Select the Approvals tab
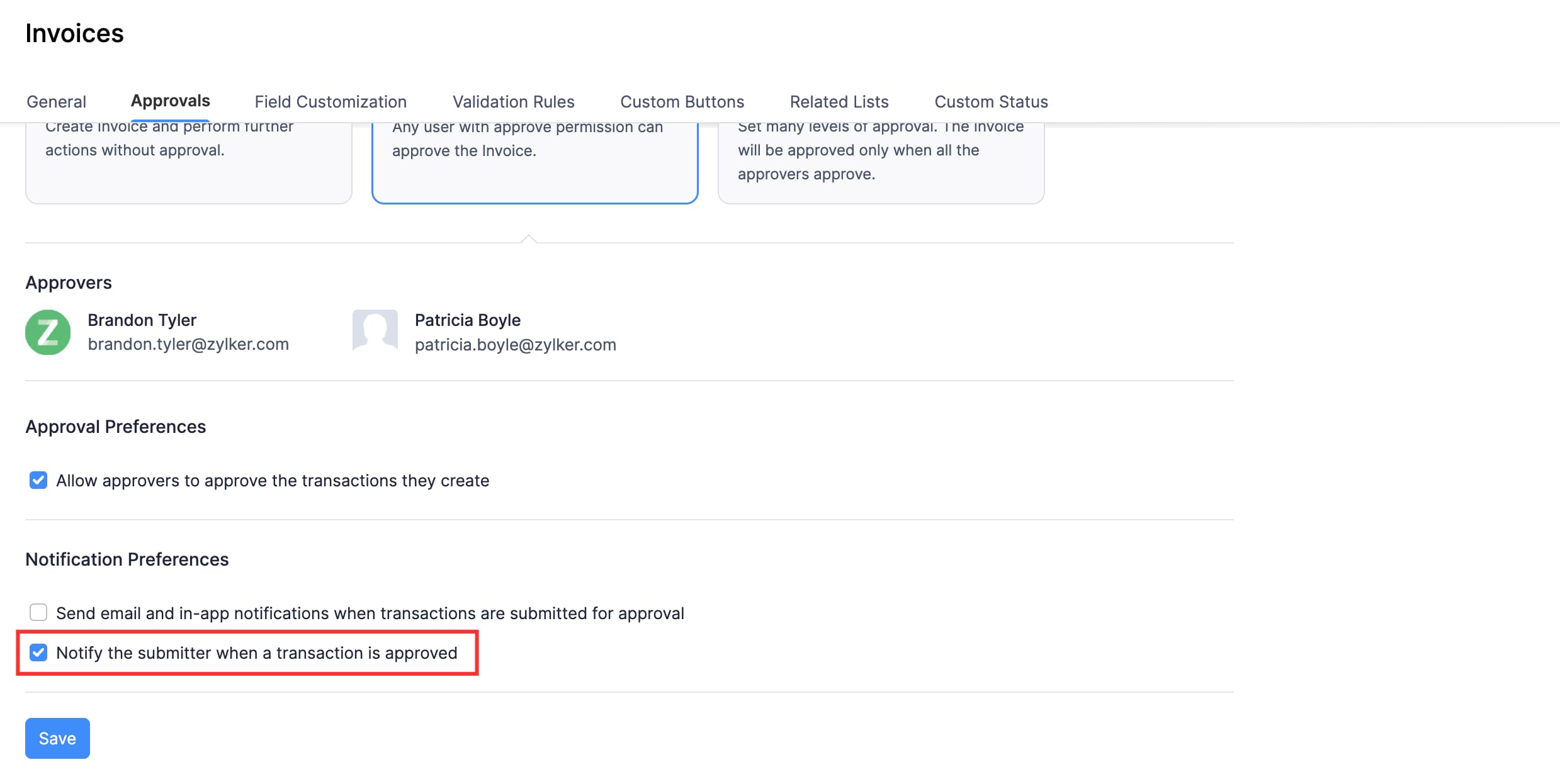1560x784 pixels. 169,101
